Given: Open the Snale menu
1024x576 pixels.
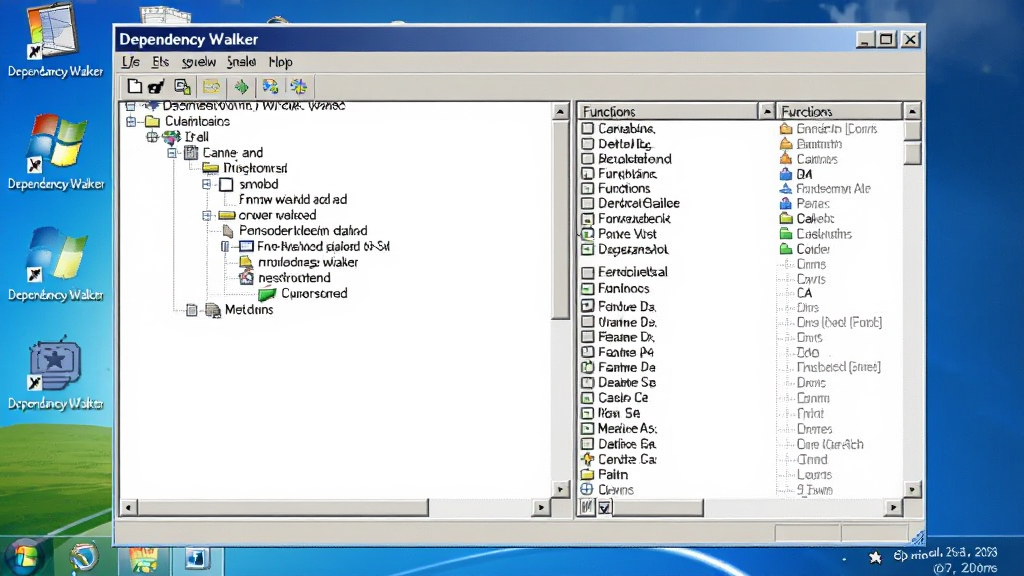Looking at the screenshot, I should (x=241, y=62).
